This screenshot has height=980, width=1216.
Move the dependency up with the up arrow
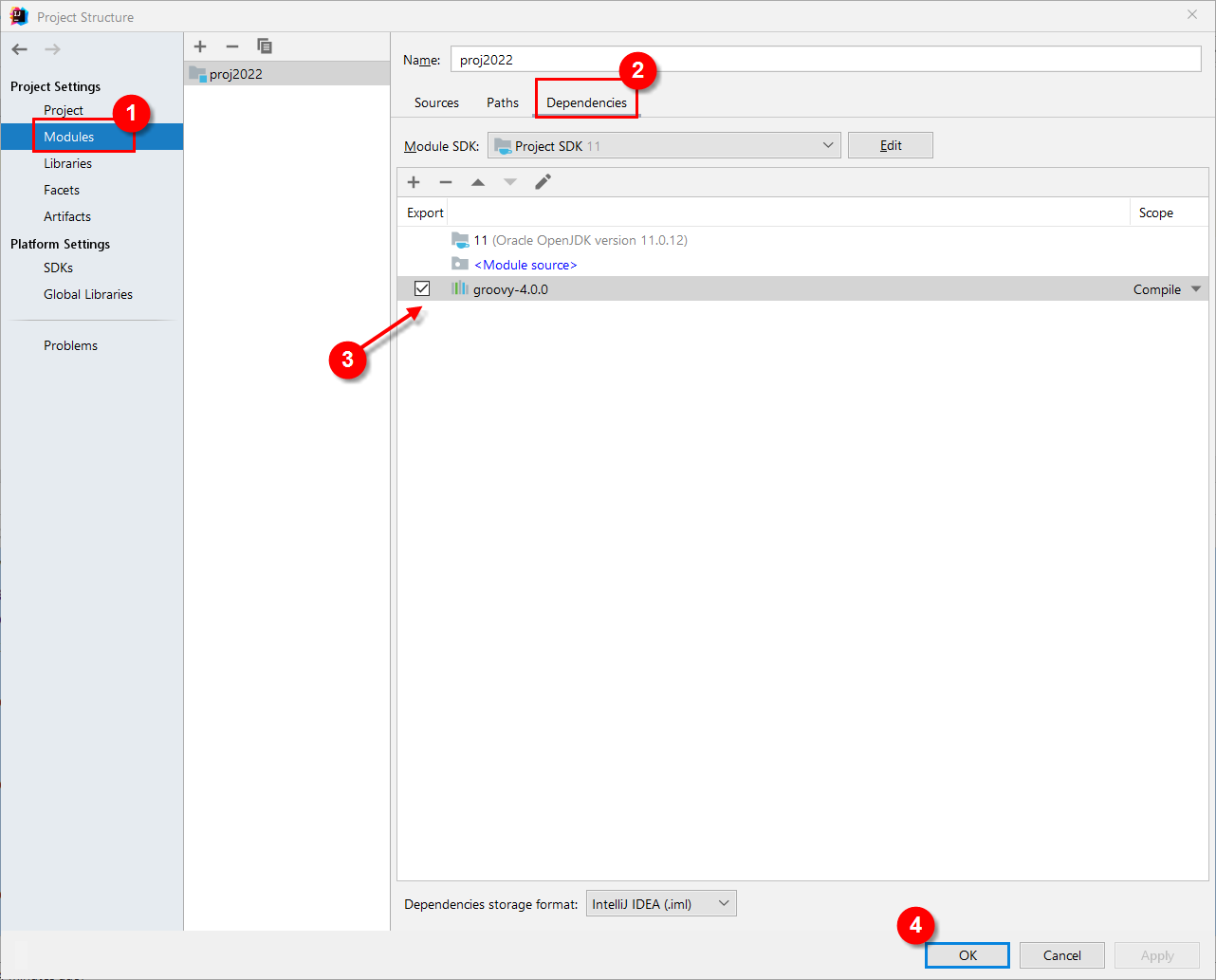click(x=478, y=182)
